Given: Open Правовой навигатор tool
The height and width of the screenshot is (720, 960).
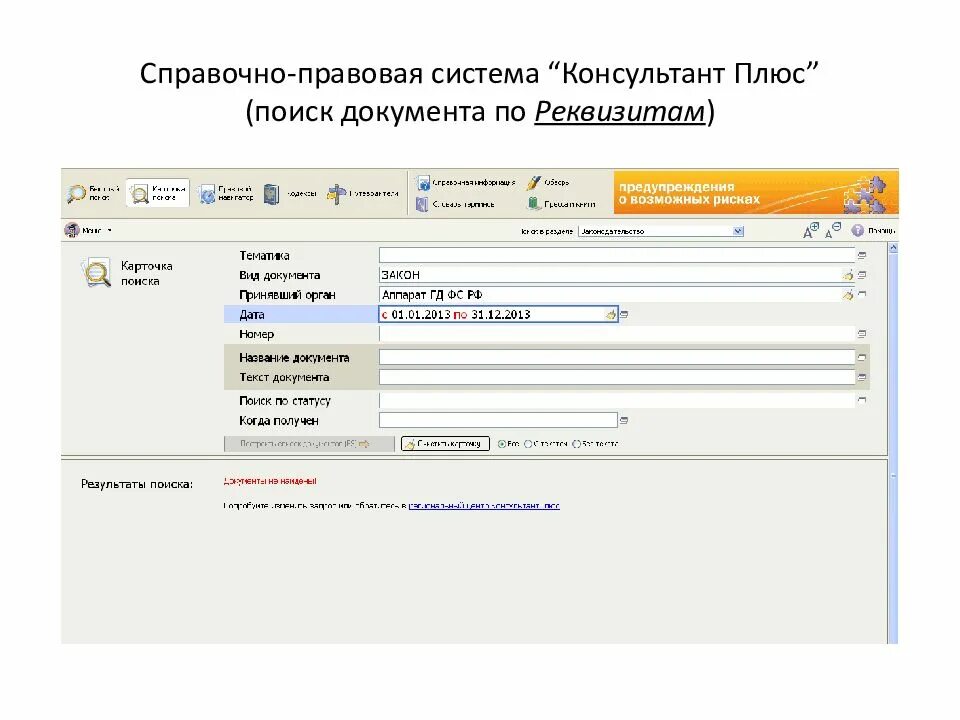Looking at the screenshot, I should 225,193.
